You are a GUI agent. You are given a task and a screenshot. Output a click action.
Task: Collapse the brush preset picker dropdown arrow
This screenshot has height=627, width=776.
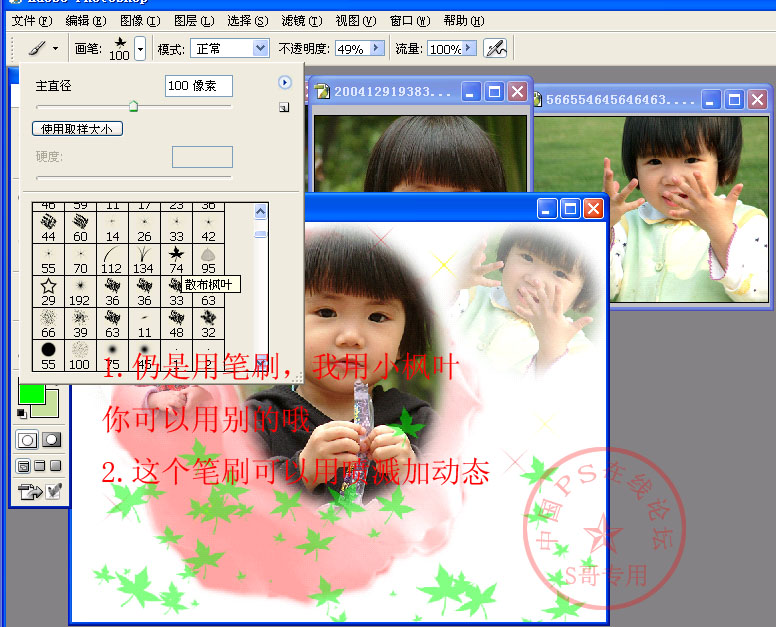tap(141, 49)
